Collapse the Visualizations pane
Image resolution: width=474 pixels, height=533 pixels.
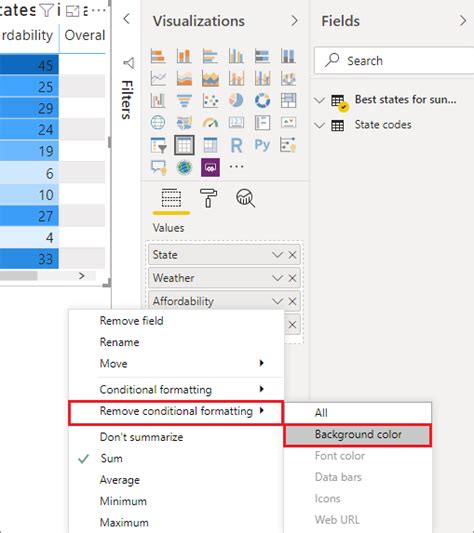coord(294,21)
